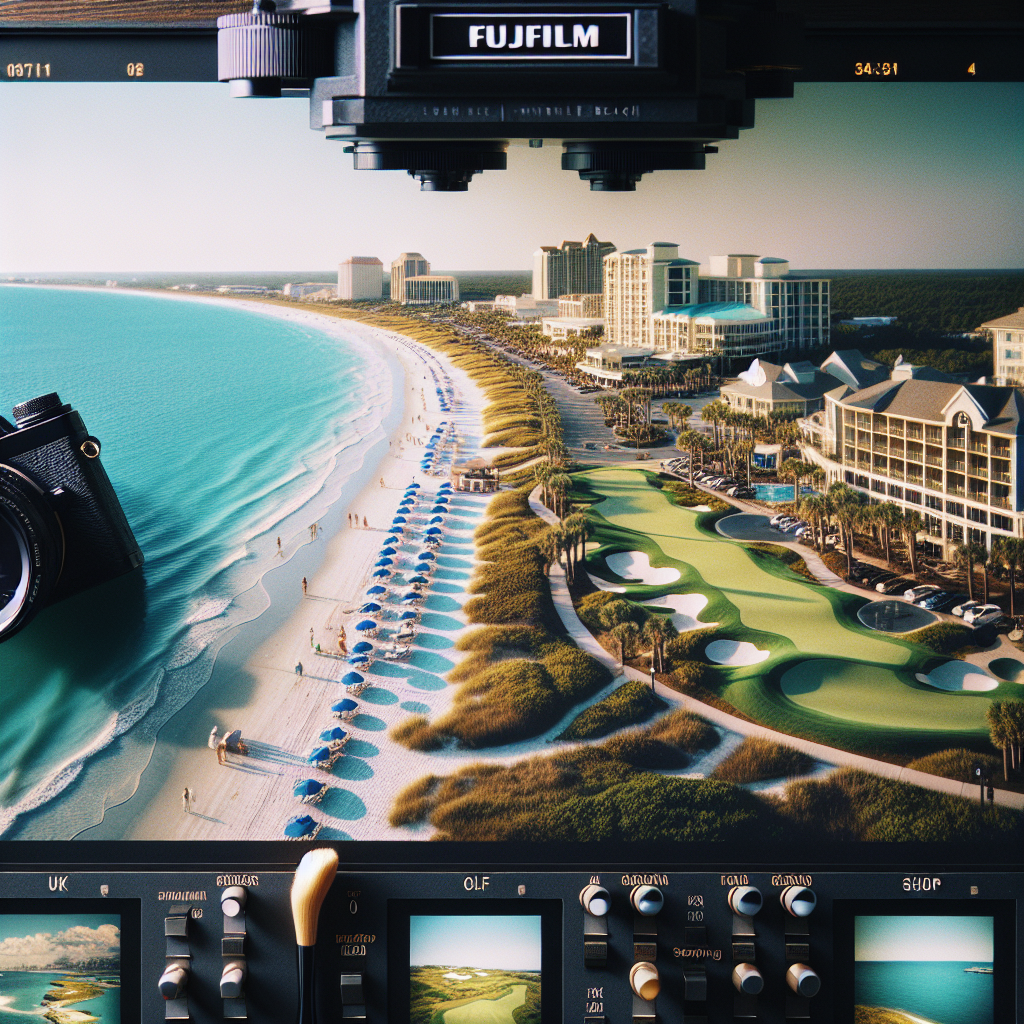Viewport: 1024px width, 1024px height.
Task: Select the UK label on the control panel
Action: (58, 884)
